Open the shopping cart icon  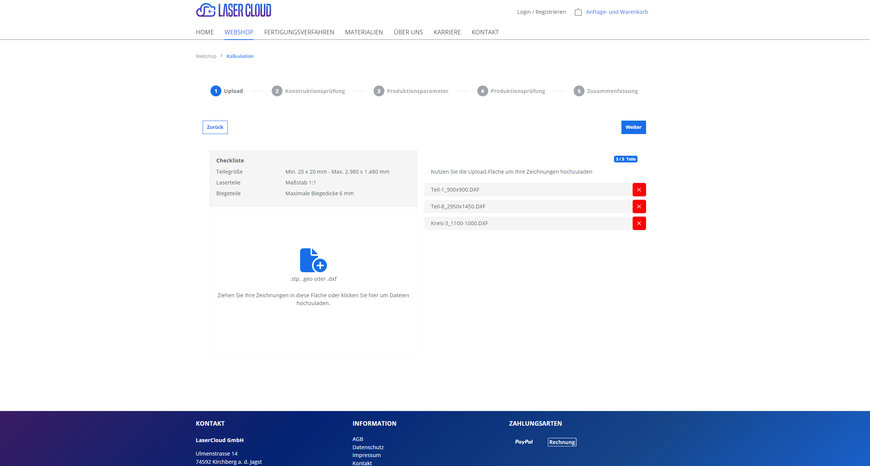pyautogui.click(x=578, y=12)
